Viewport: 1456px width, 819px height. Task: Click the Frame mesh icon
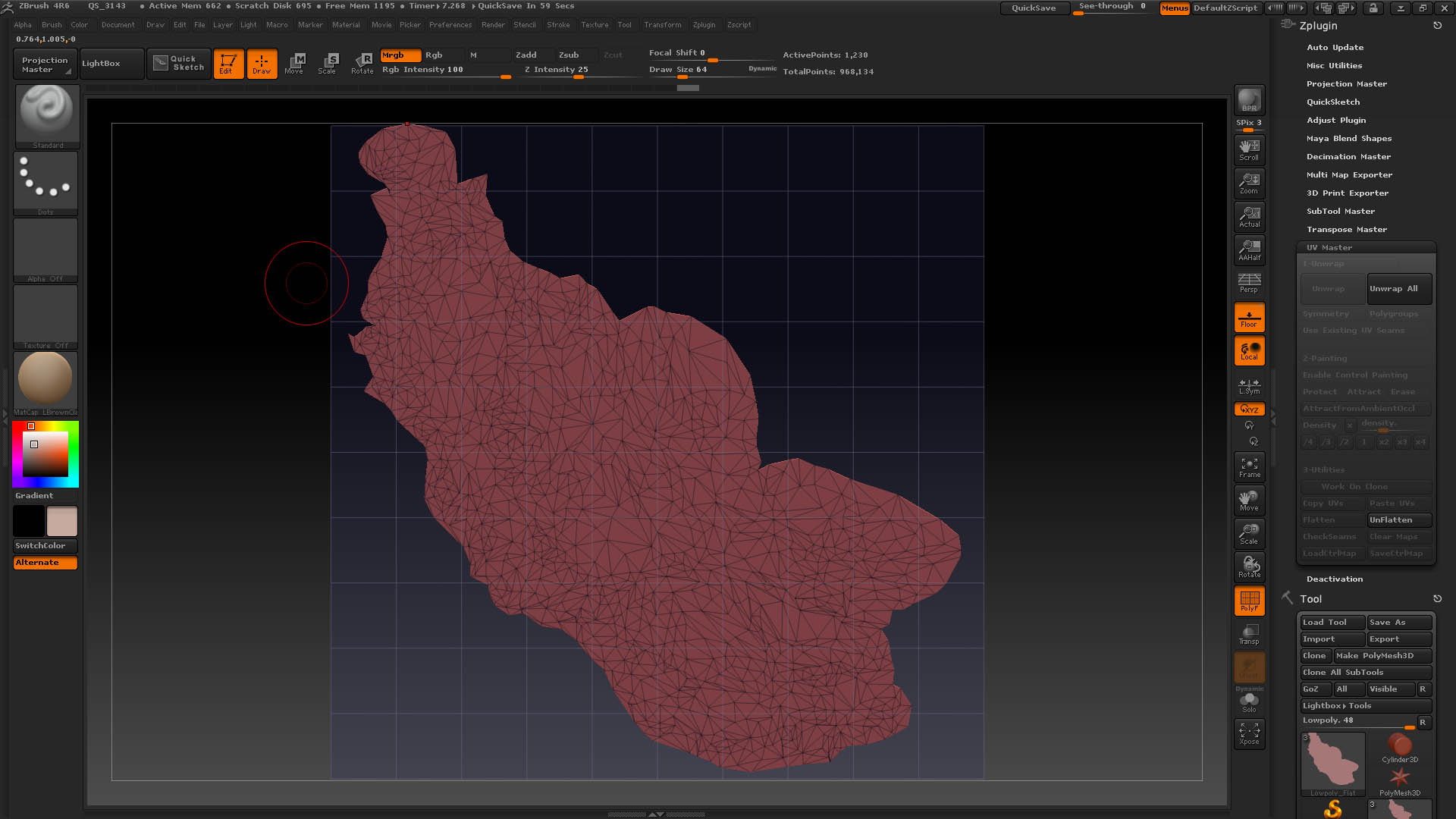click(x=1249, y=467)
